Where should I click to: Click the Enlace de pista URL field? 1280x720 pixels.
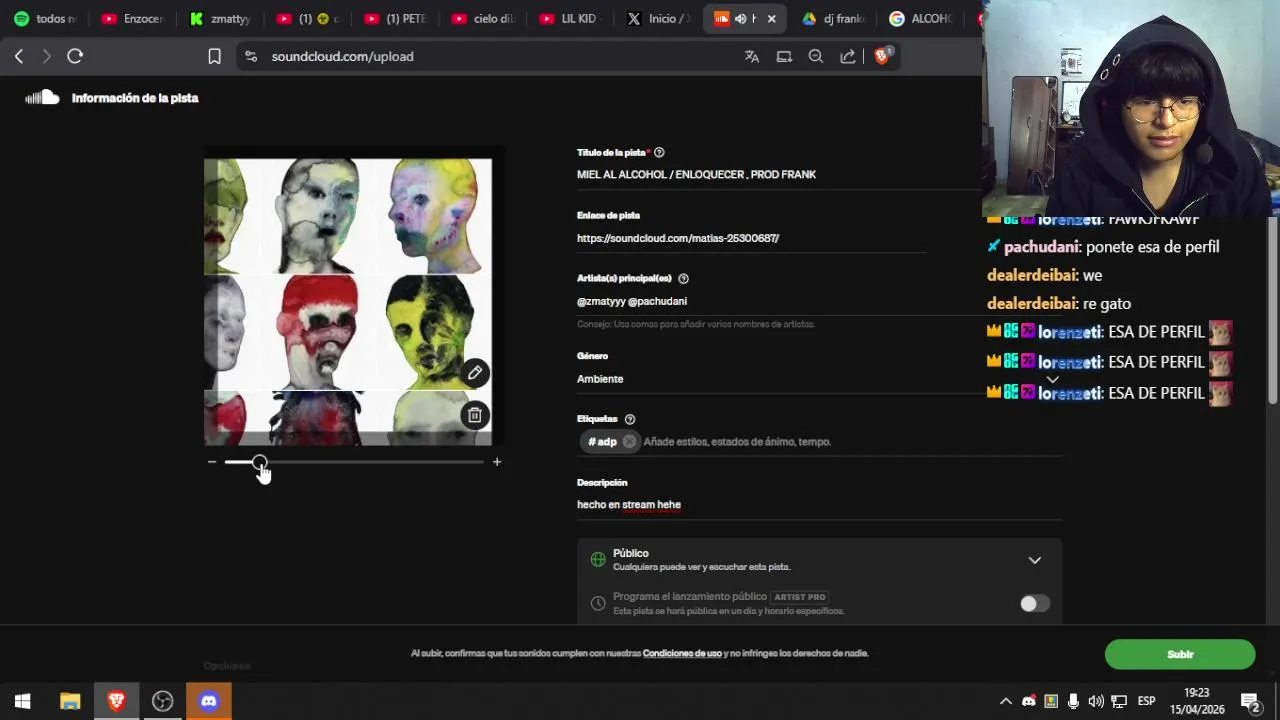750,239
